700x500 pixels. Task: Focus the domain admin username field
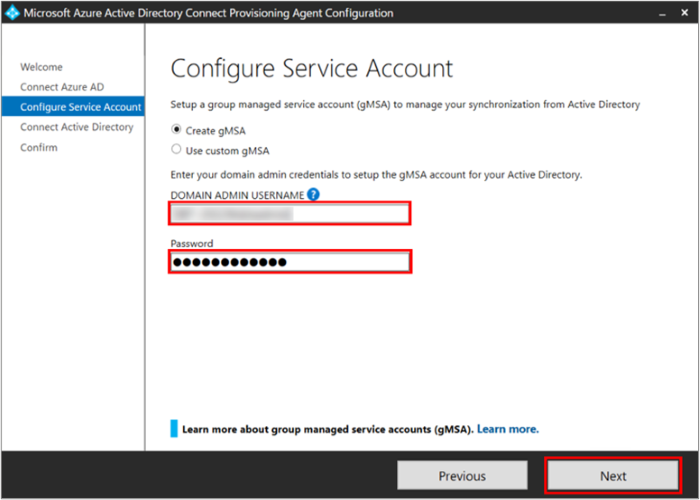point(290,213)
